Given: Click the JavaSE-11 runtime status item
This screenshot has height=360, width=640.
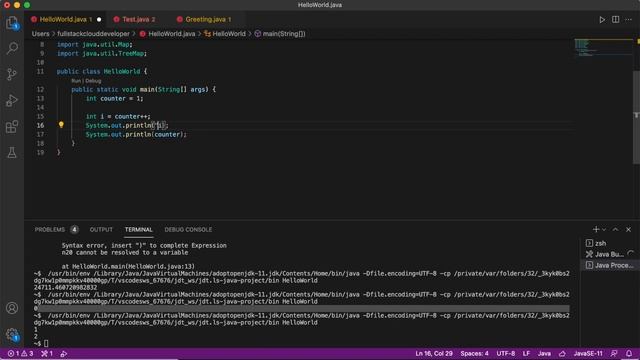Looking at the screenshot, I should 588,353.
